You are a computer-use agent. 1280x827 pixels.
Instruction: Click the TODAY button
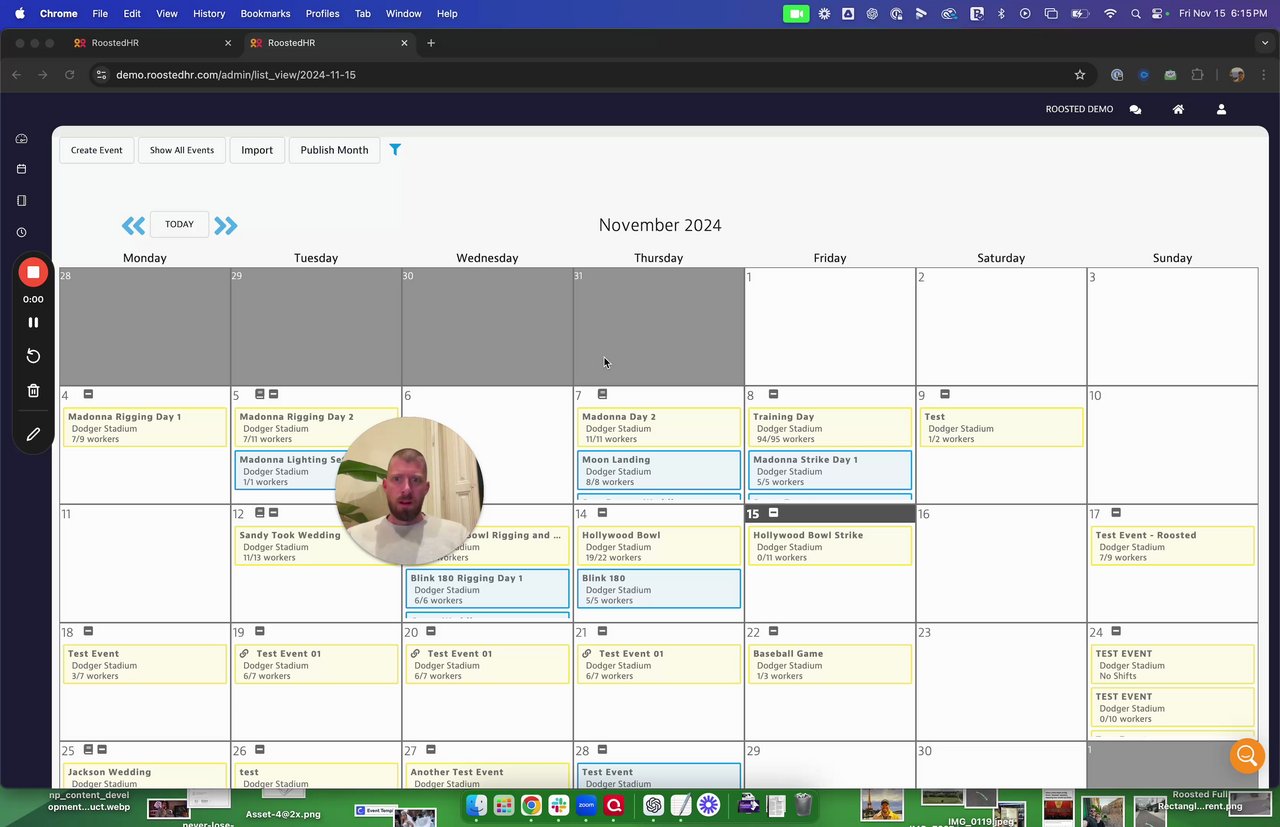[x=179, y=224]
